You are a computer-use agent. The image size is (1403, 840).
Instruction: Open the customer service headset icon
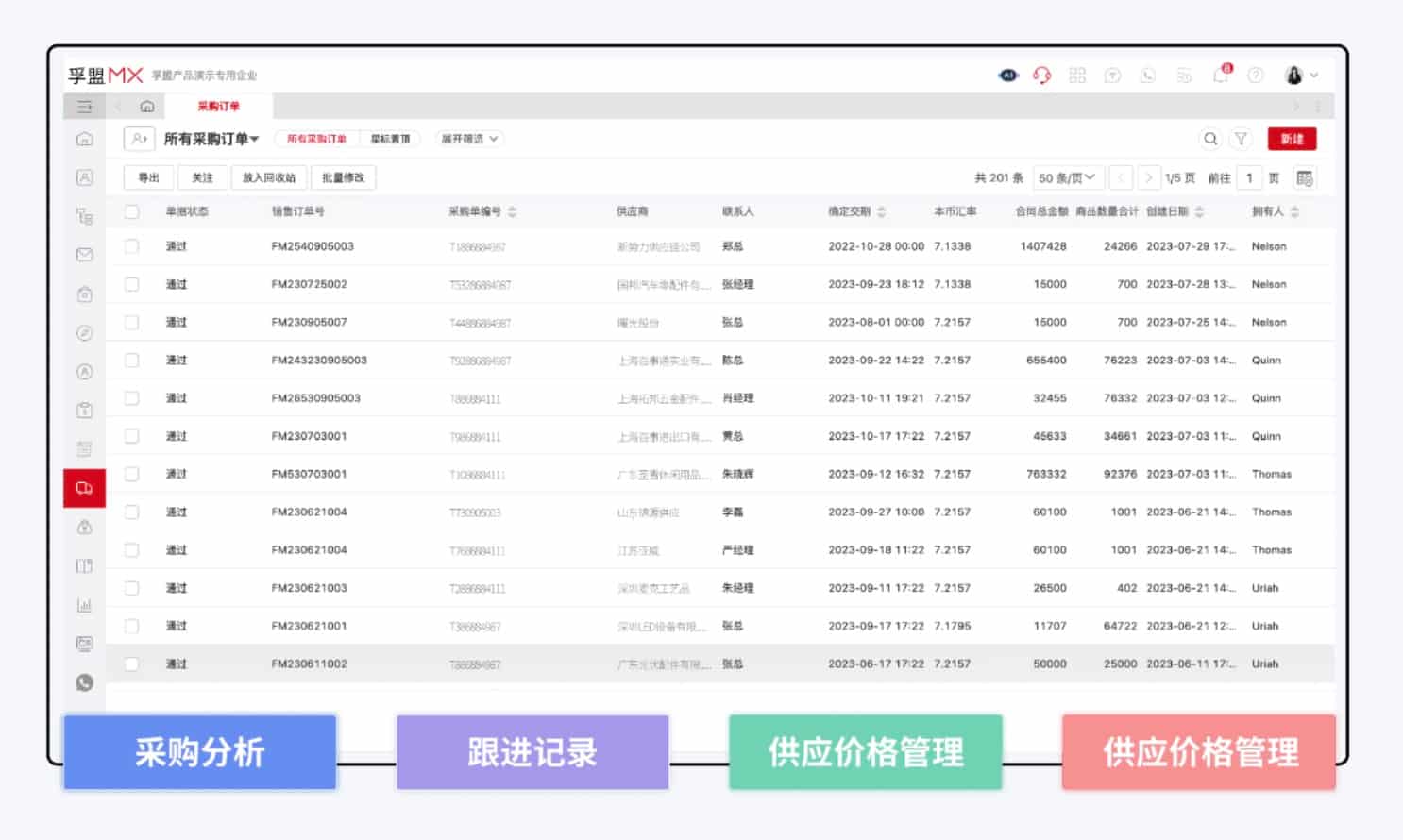[x=1041, y=76]
